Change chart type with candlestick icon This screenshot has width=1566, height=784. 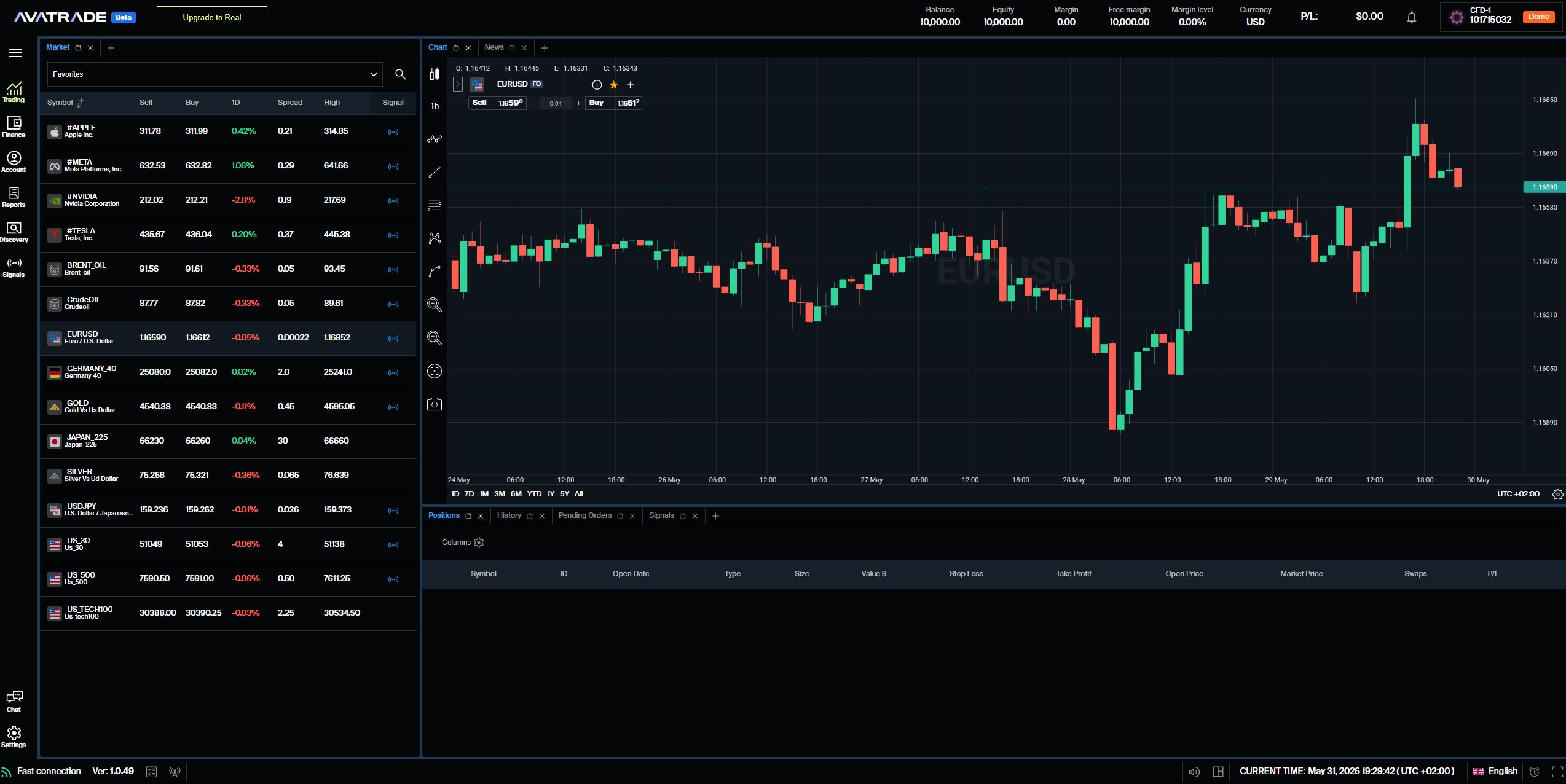pos(435,74)
